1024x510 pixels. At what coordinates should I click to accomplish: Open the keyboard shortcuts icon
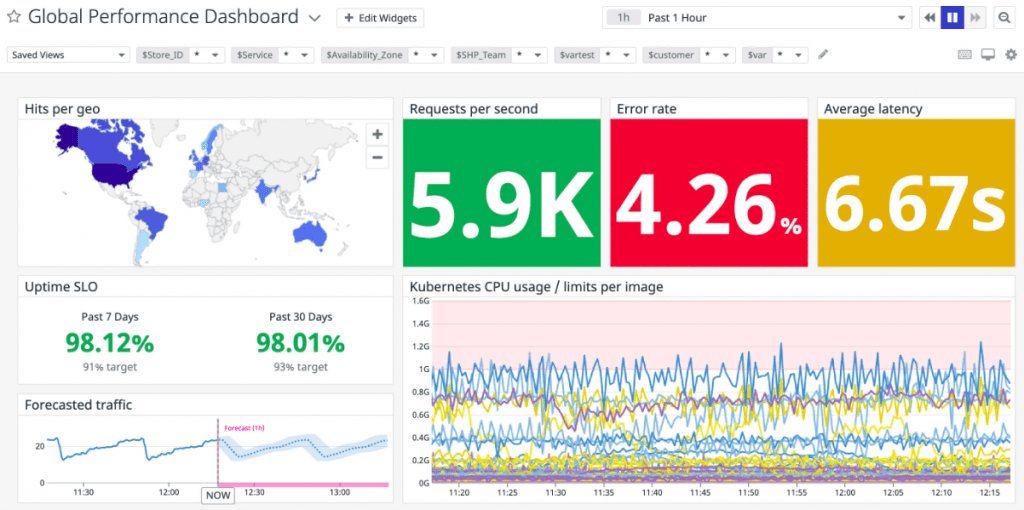pos(965,55)
